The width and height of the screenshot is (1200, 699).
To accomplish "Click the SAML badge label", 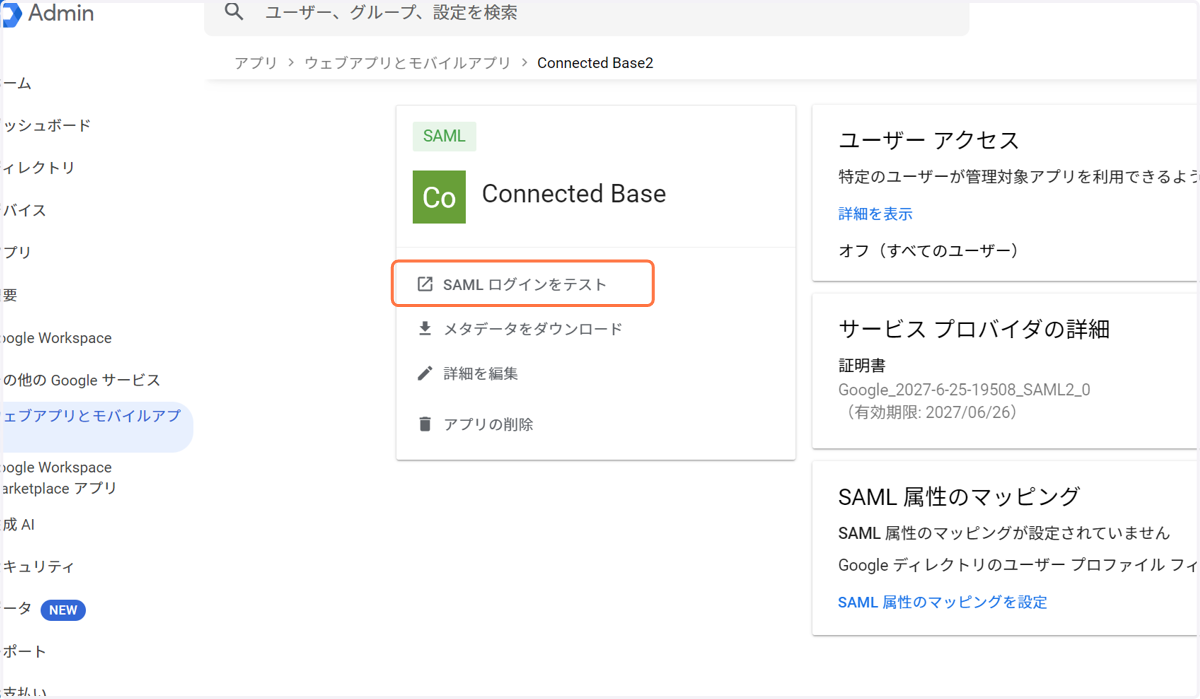I will pos(444,136).
